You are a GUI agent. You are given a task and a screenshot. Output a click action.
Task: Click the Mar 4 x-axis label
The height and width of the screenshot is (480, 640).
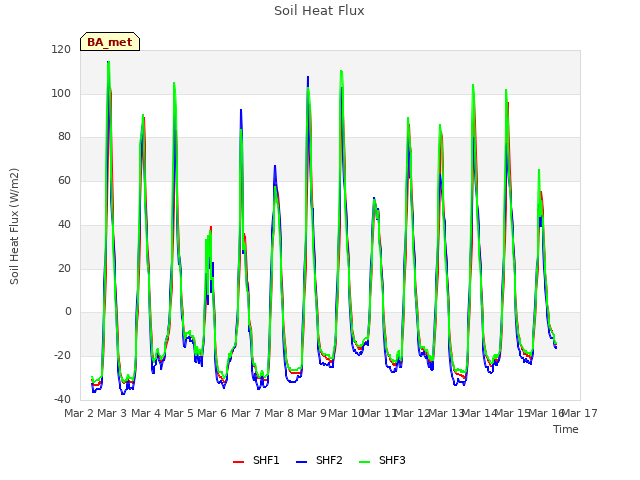146,413
